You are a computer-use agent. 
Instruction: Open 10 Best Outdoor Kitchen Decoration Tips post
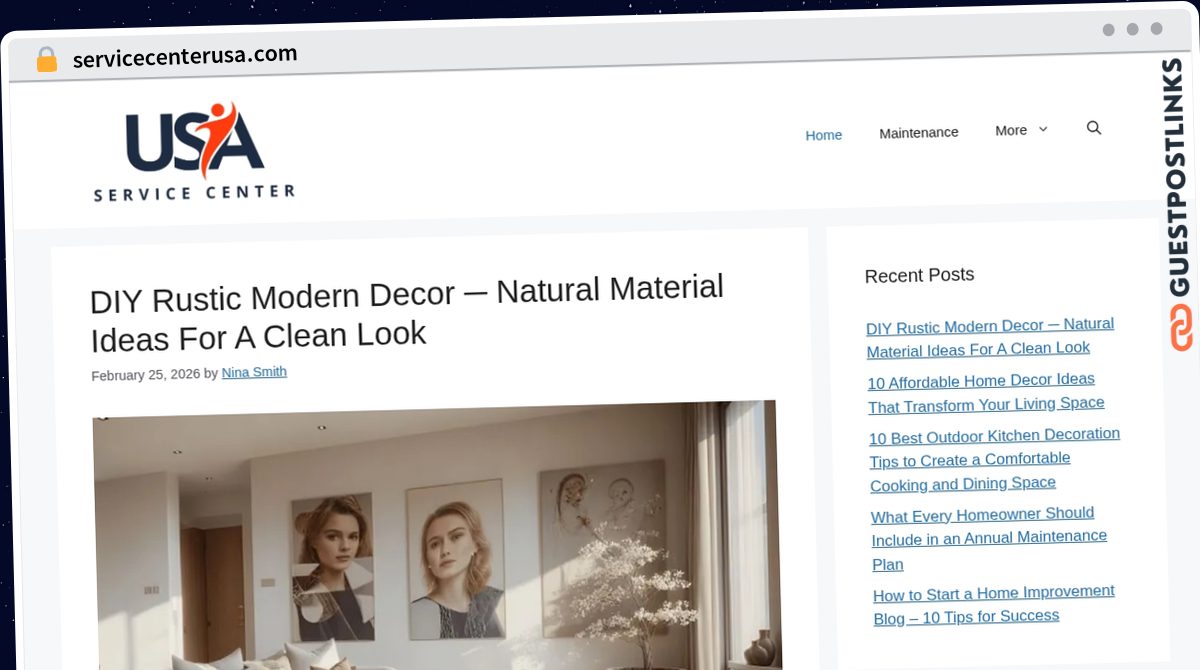[995, 459]
